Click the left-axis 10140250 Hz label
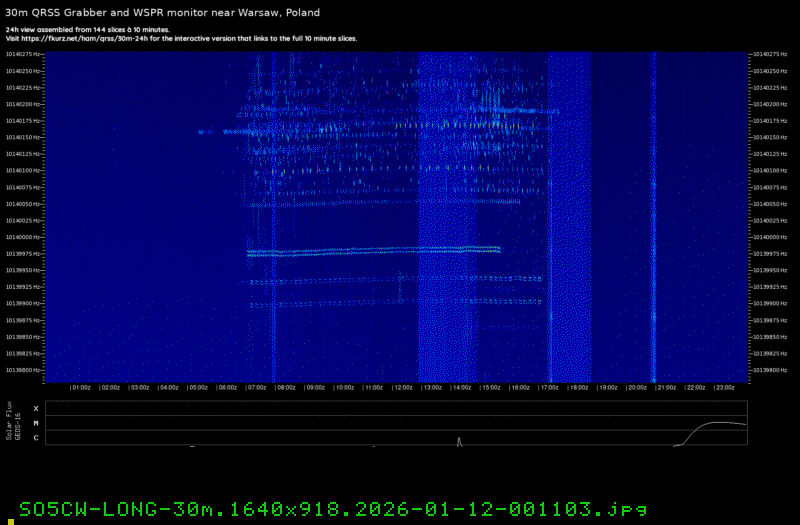This screenshot has width=800, height=525. [x=22, y=71]
